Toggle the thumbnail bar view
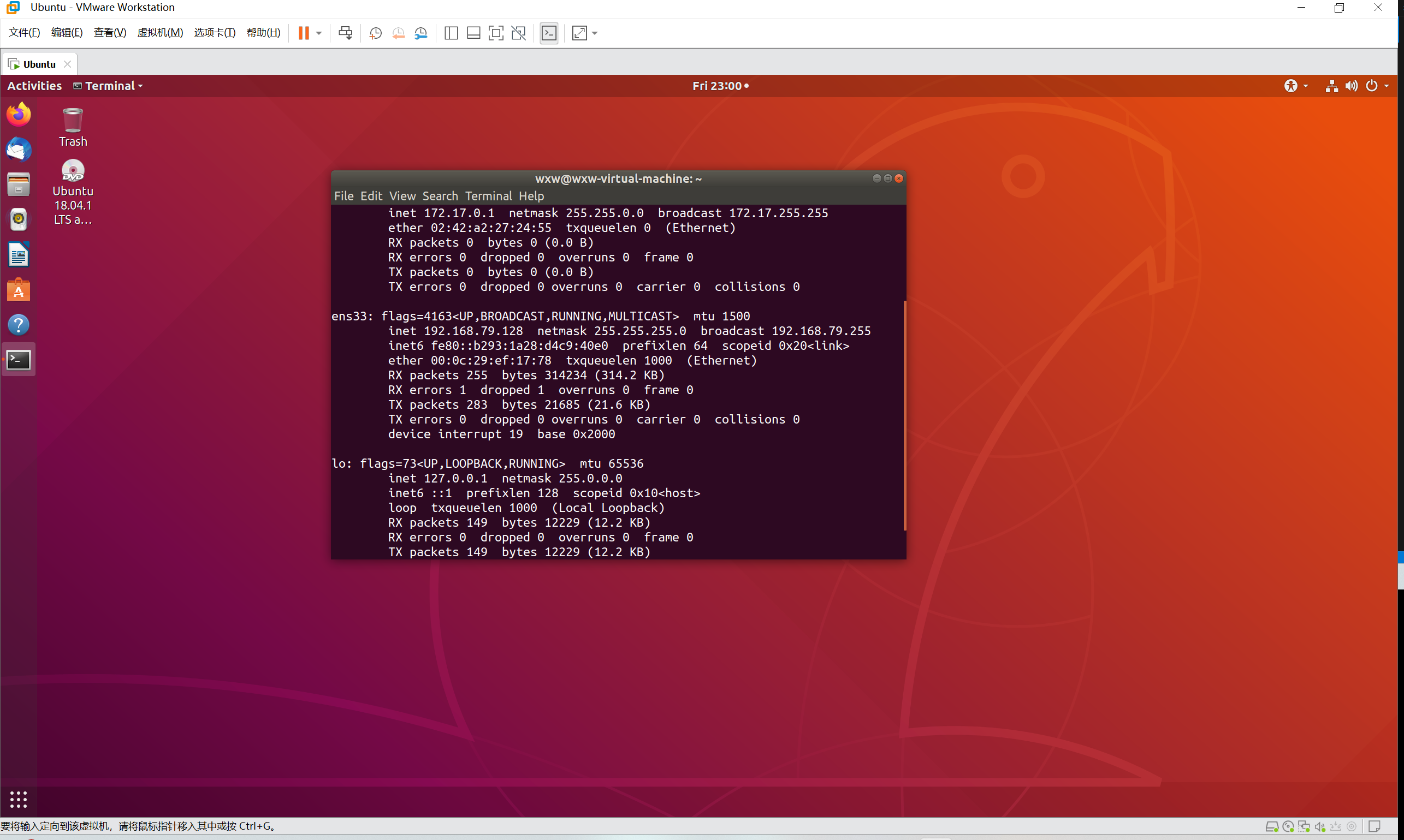The width and height of the screenshot is (1404, 840). tap(473, 33)
